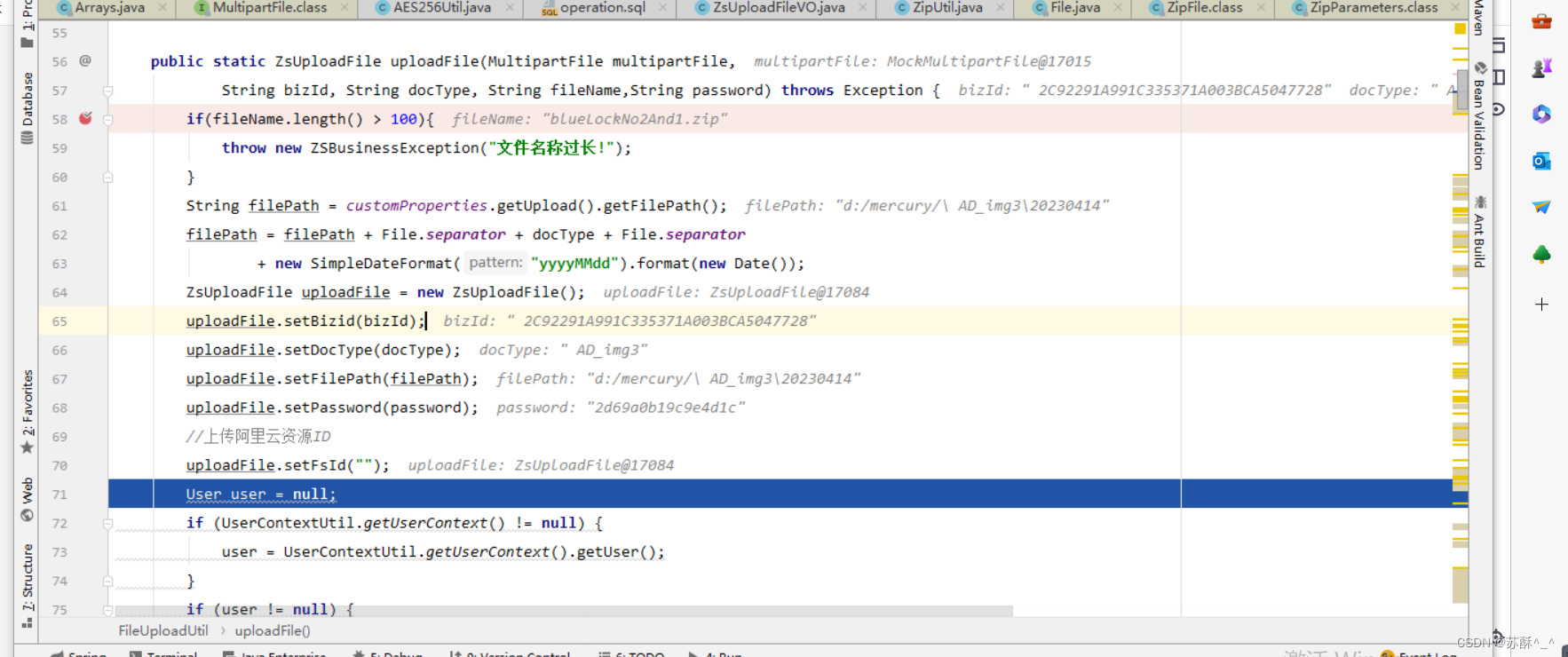Switch to the Arrays.java tab
Viewport: 1568px width, 657px height.
pyautogui.click(x=109, y=8)
